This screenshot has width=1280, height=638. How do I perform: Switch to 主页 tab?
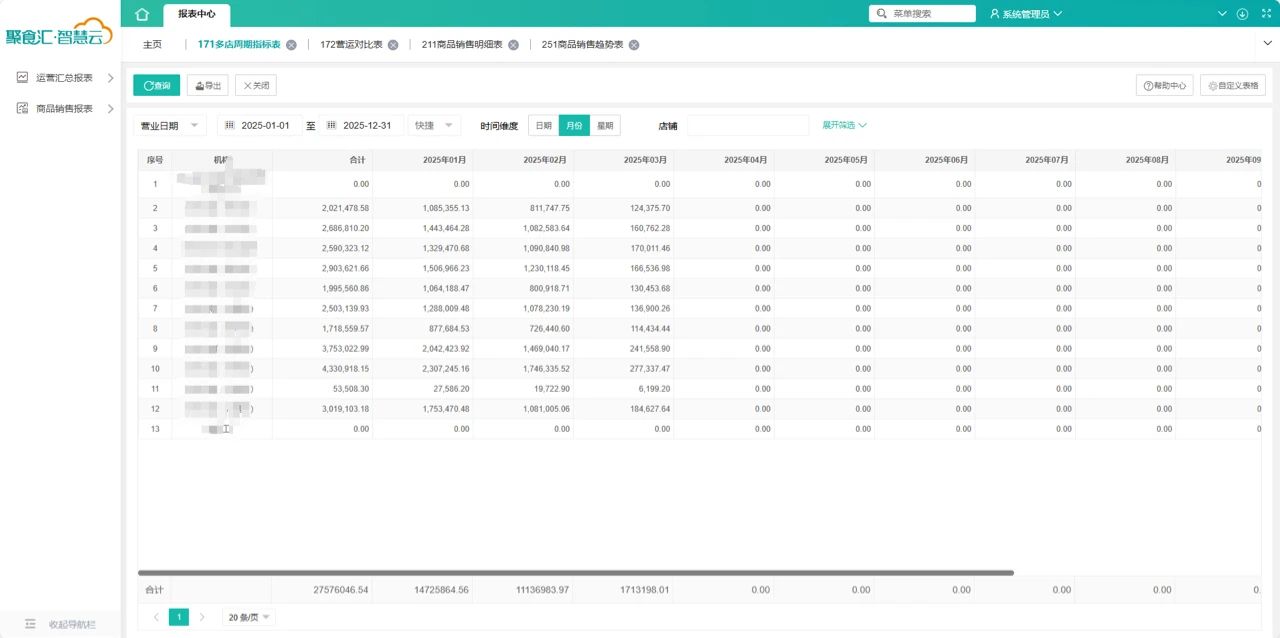pyautogui.click(x=152, y=45)
